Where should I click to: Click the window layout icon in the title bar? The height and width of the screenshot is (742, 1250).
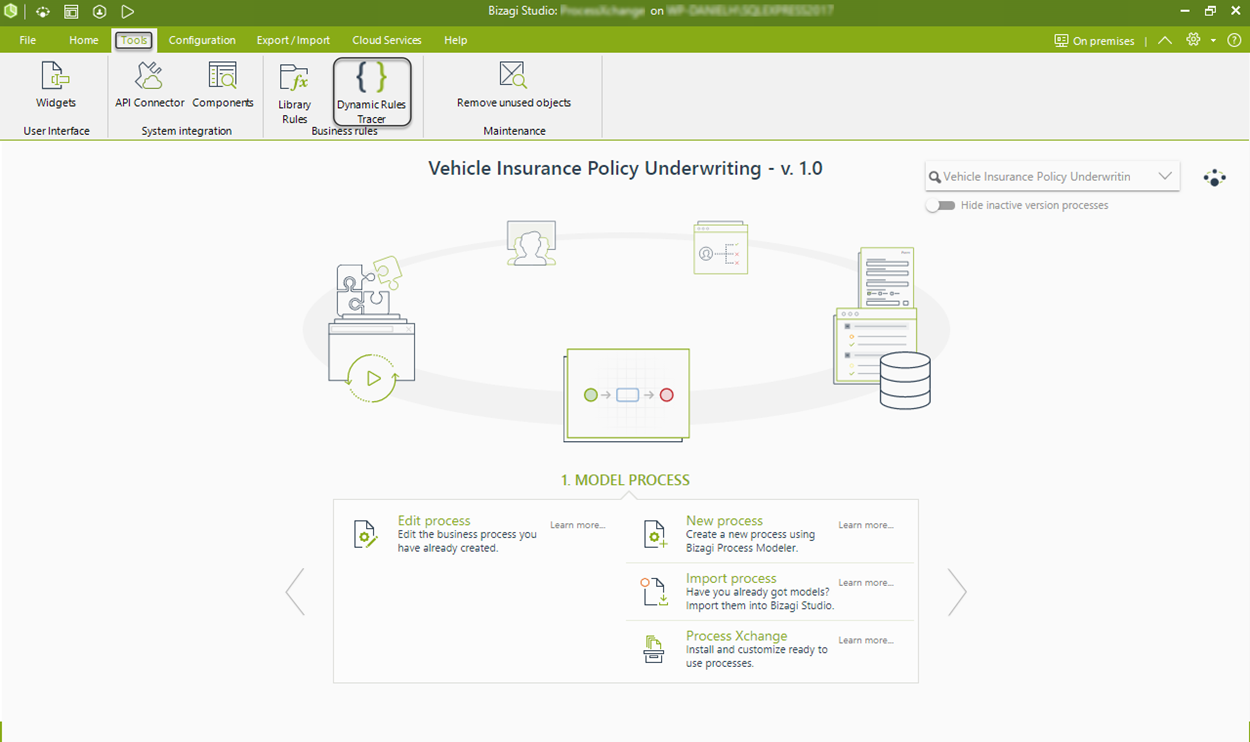point(71,12)
